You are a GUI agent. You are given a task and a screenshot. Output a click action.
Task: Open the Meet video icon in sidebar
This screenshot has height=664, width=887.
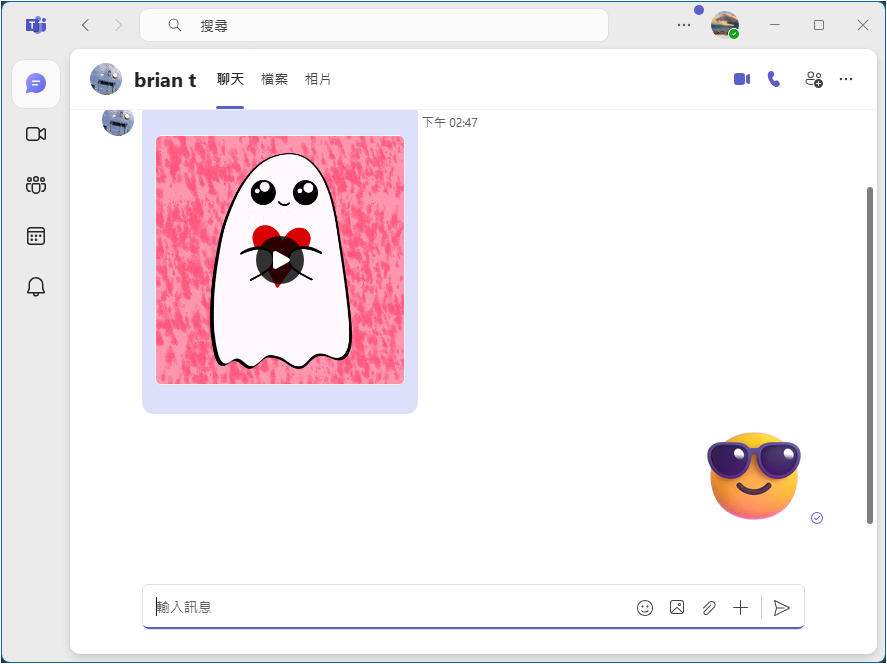36,134
